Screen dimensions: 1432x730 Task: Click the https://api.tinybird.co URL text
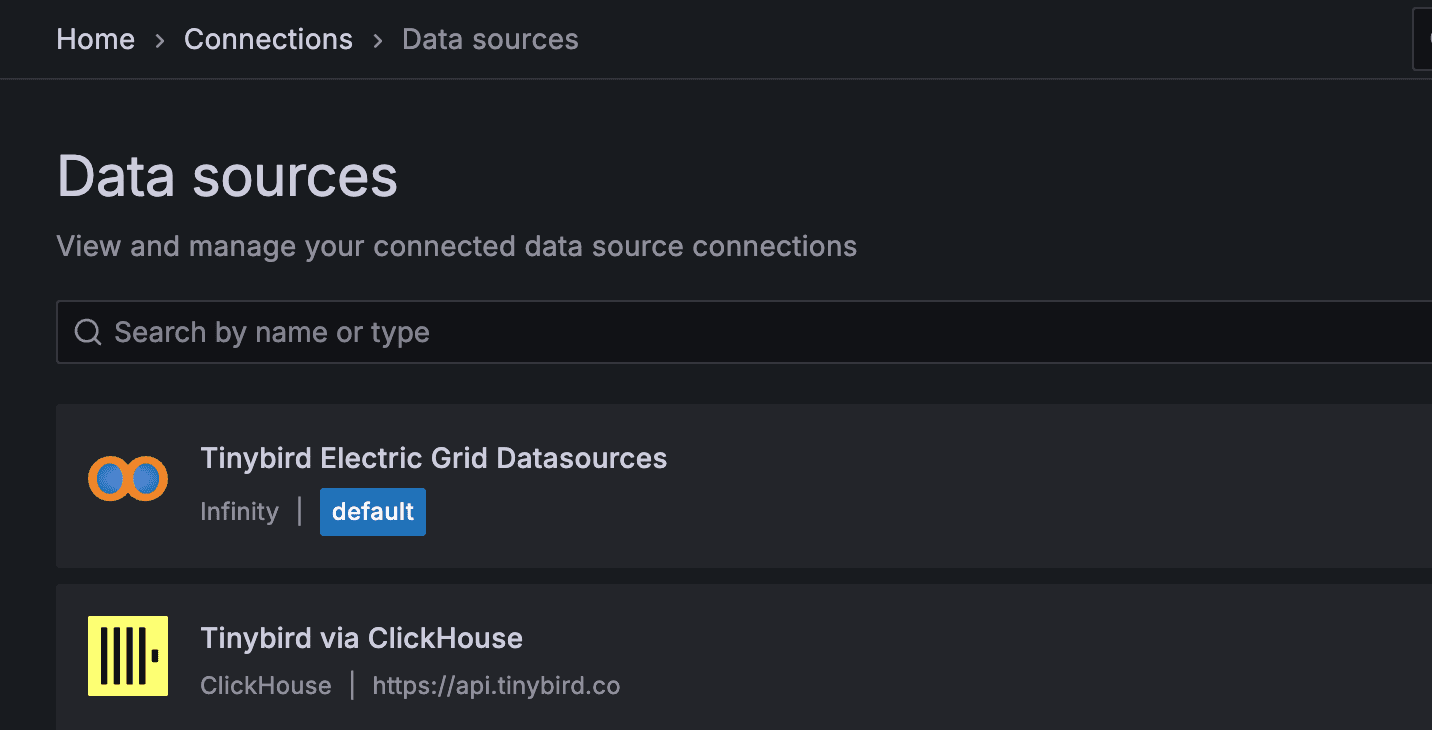coord(496,686)
